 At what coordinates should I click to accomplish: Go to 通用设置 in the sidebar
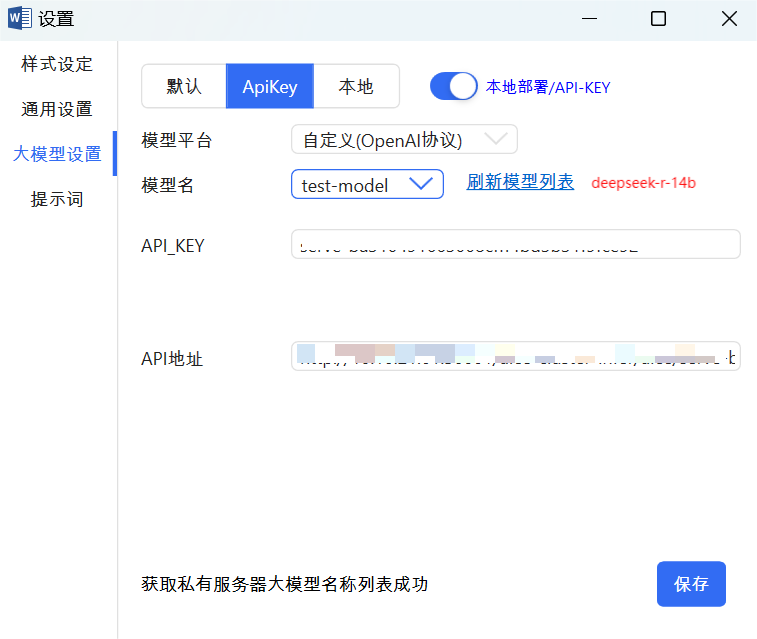(57, 109)
